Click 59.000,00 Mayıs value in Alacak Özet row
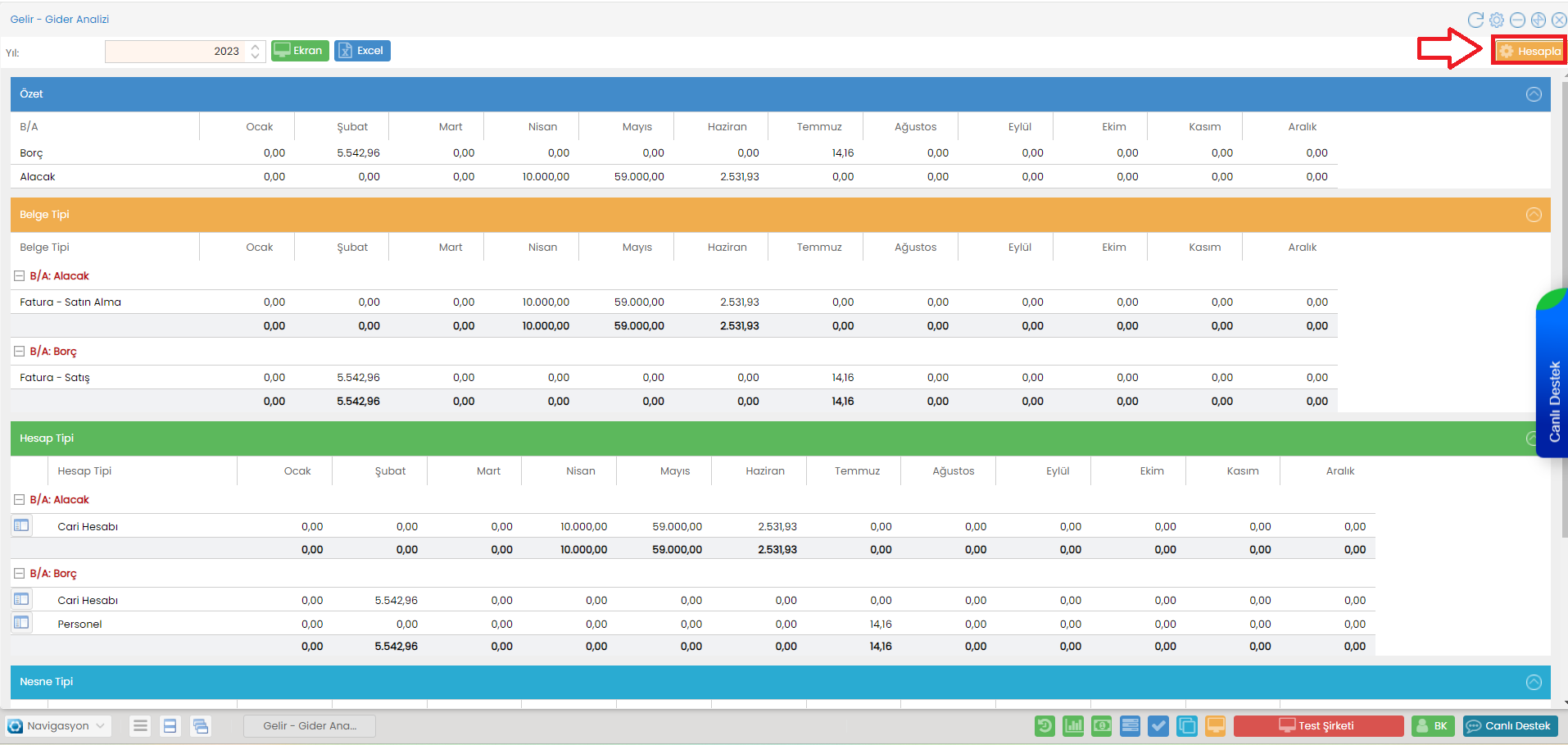 (x=639, y=177)
